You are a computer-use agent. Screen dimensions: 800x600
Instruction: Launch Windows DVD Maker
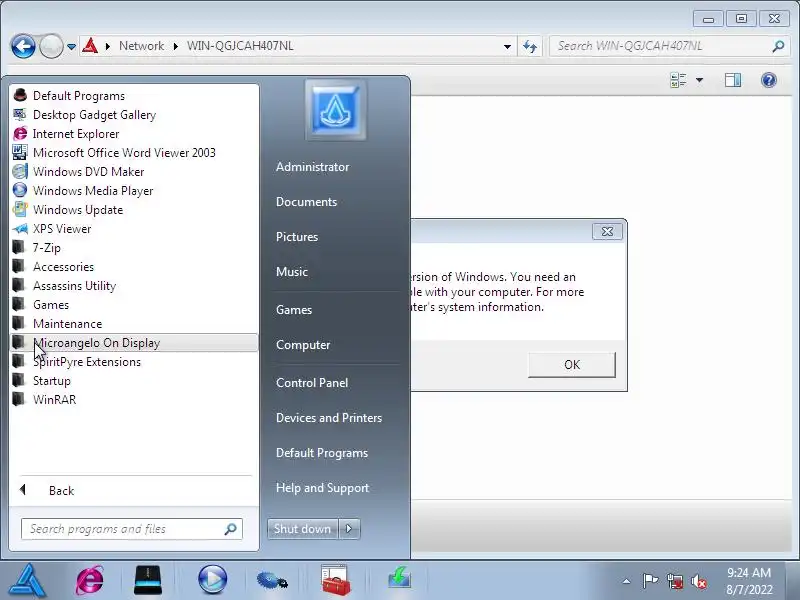pyautogui.click(x=134, y=171)
